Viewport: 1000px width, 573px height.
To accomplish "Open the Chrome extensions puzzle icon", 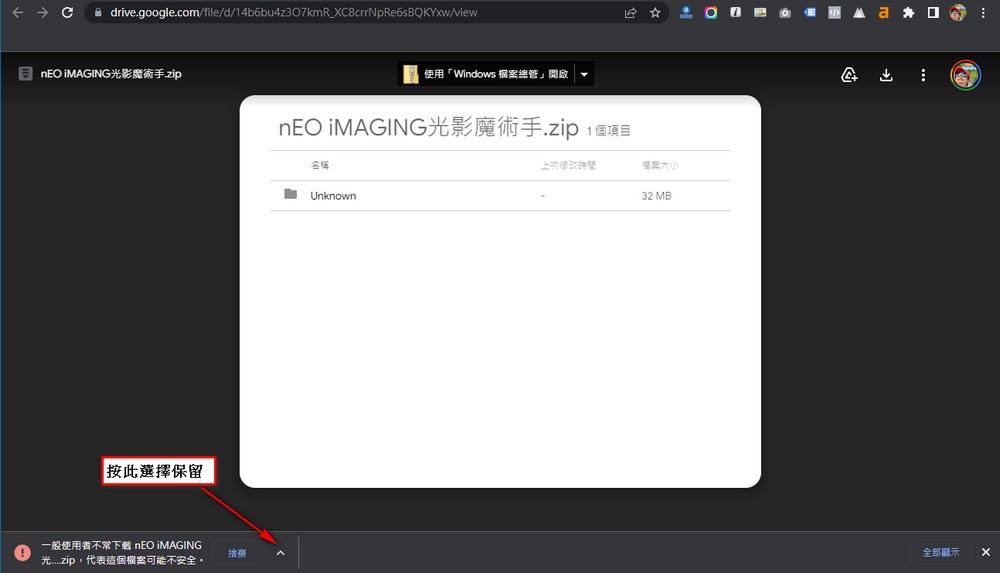I will 908,13.
